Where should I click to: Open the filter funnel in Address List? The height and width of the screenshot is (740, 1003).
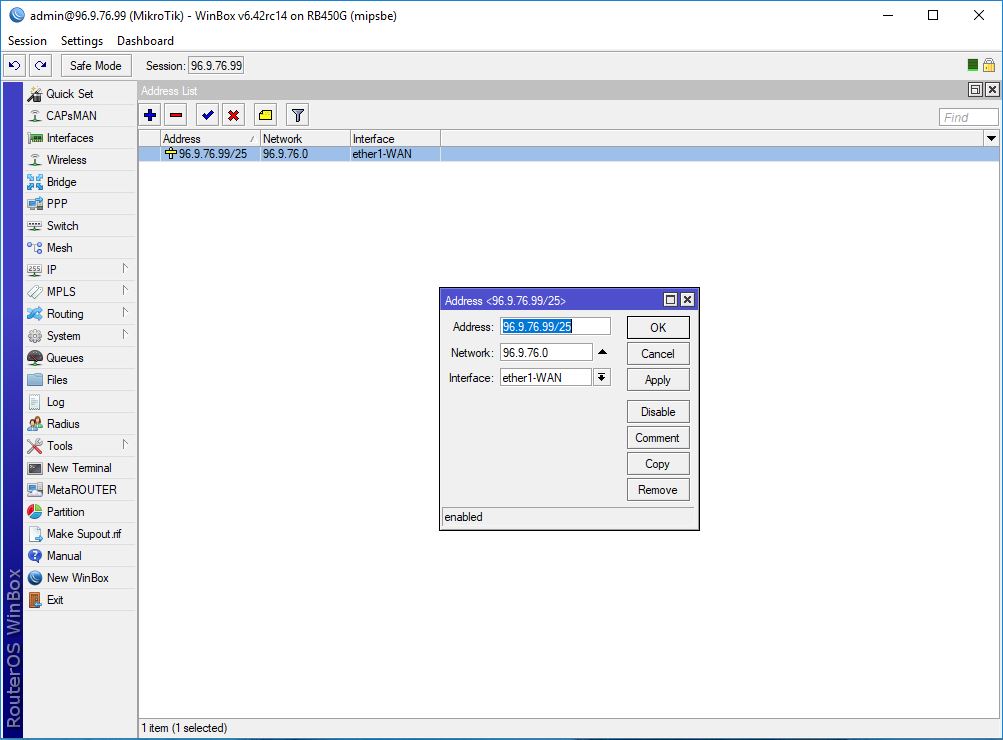295,114
